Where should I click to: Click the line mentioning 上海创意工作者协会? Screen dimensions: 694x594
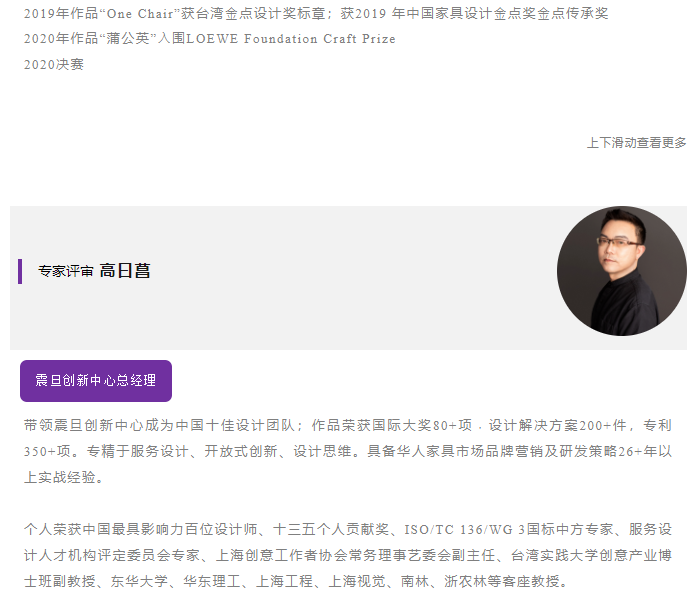pos(348,555)
